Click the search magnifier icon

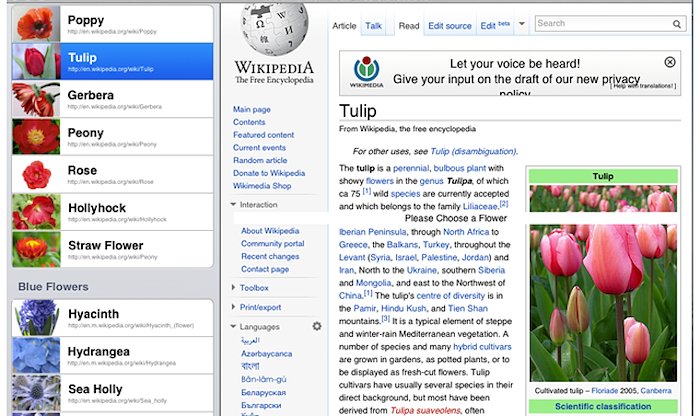click(677, 24)
